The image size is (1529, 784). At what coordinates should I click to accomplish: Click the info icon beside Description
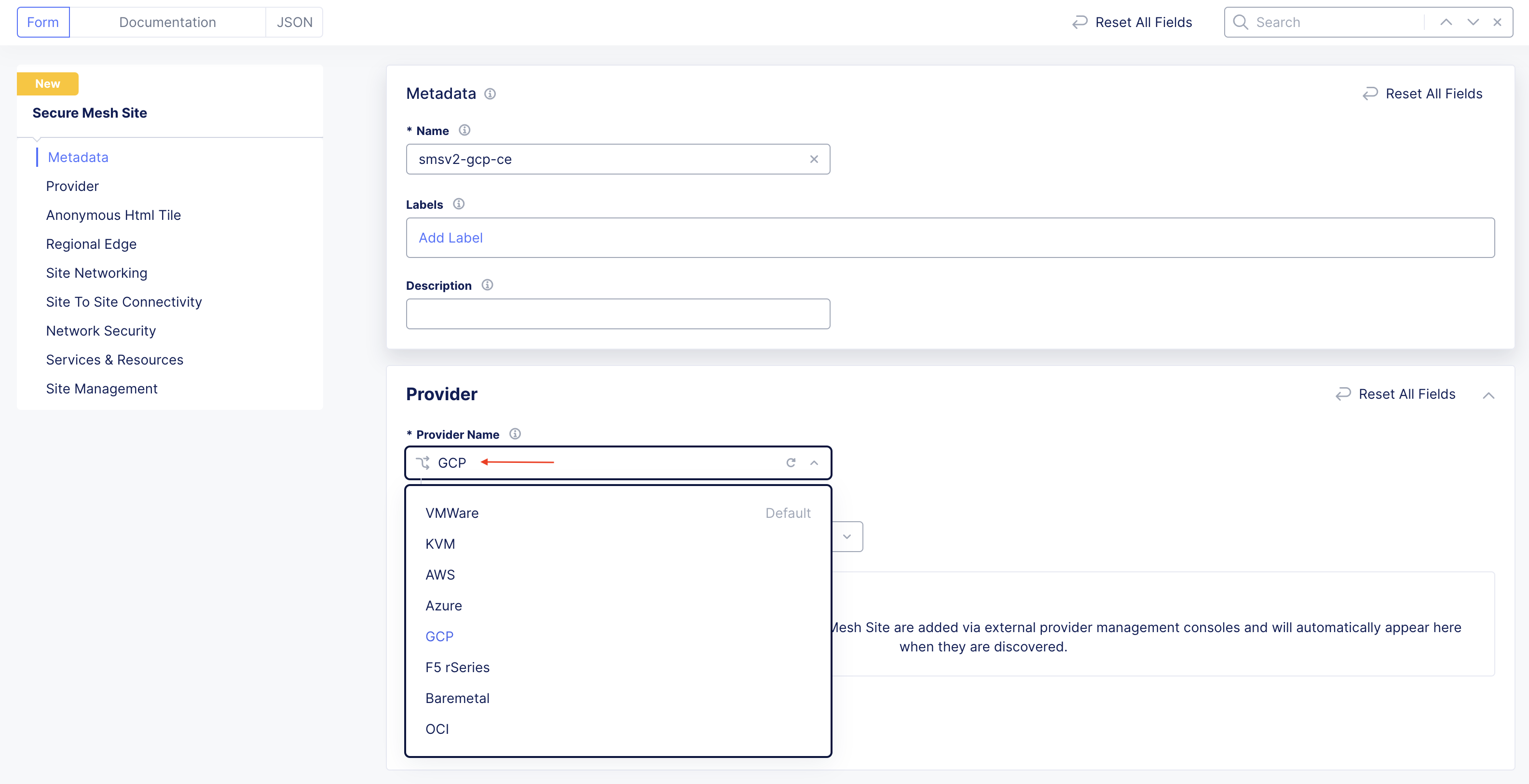click(487, 285)
